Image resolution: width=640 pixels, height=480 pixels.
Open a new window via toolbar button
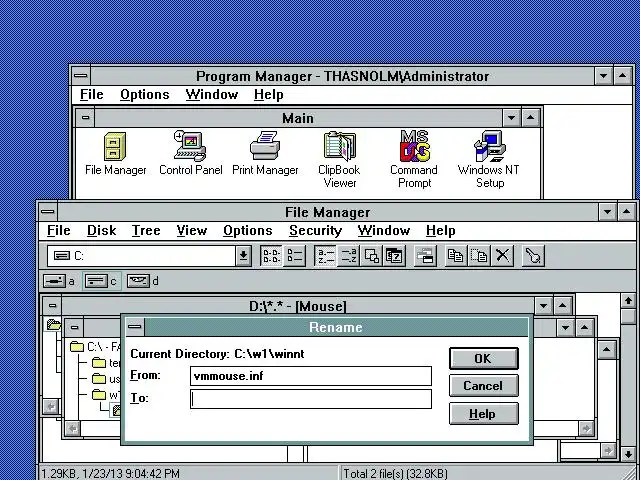pos(425,256)
